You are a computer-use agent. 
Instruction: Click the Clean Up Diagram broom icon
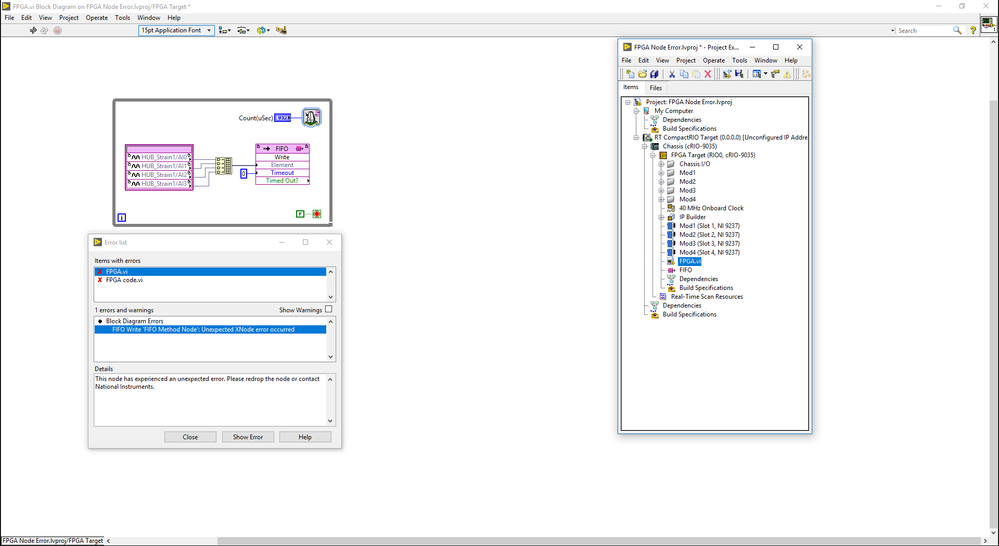[281, 30]
